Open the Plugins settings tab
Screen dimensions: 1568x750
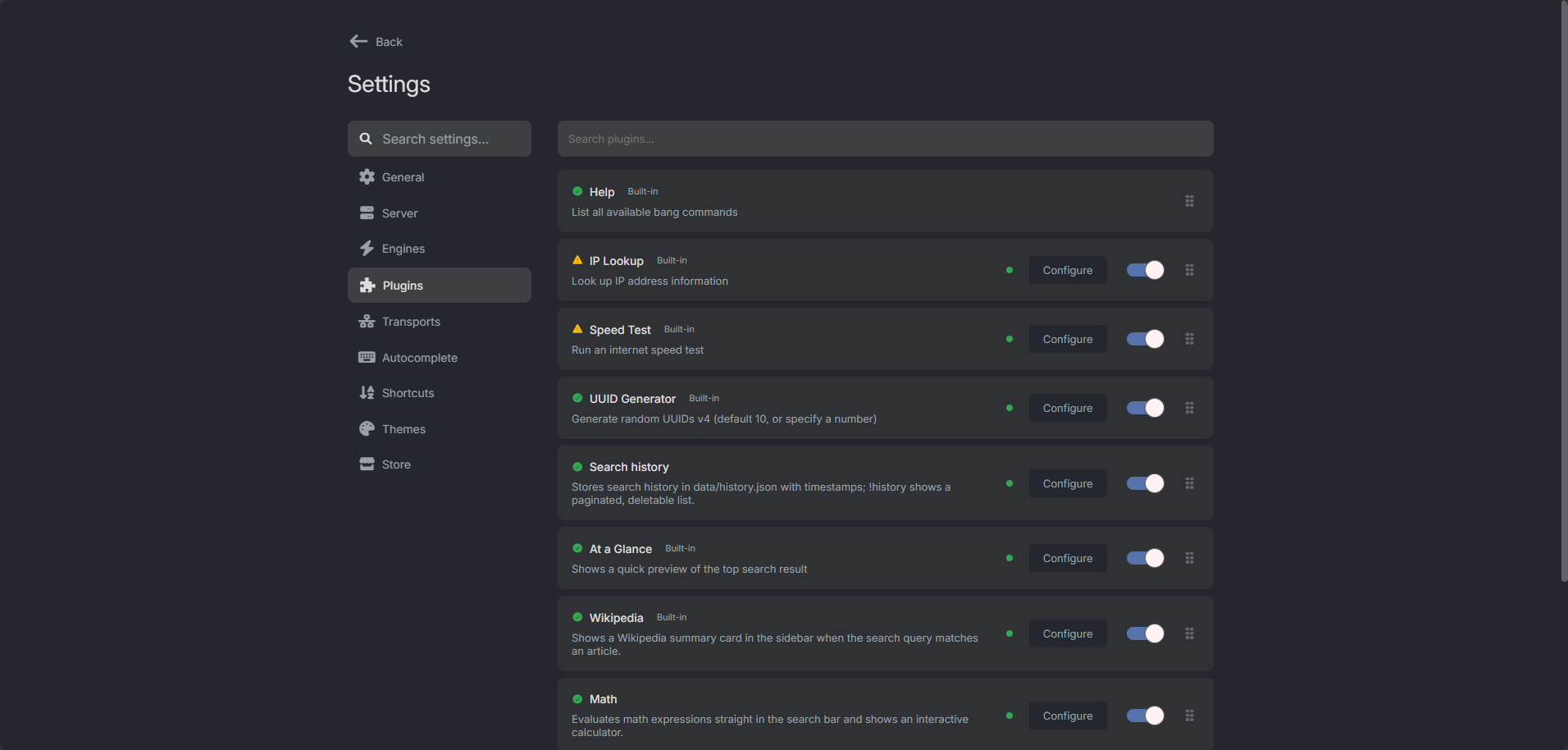(440, 285)
